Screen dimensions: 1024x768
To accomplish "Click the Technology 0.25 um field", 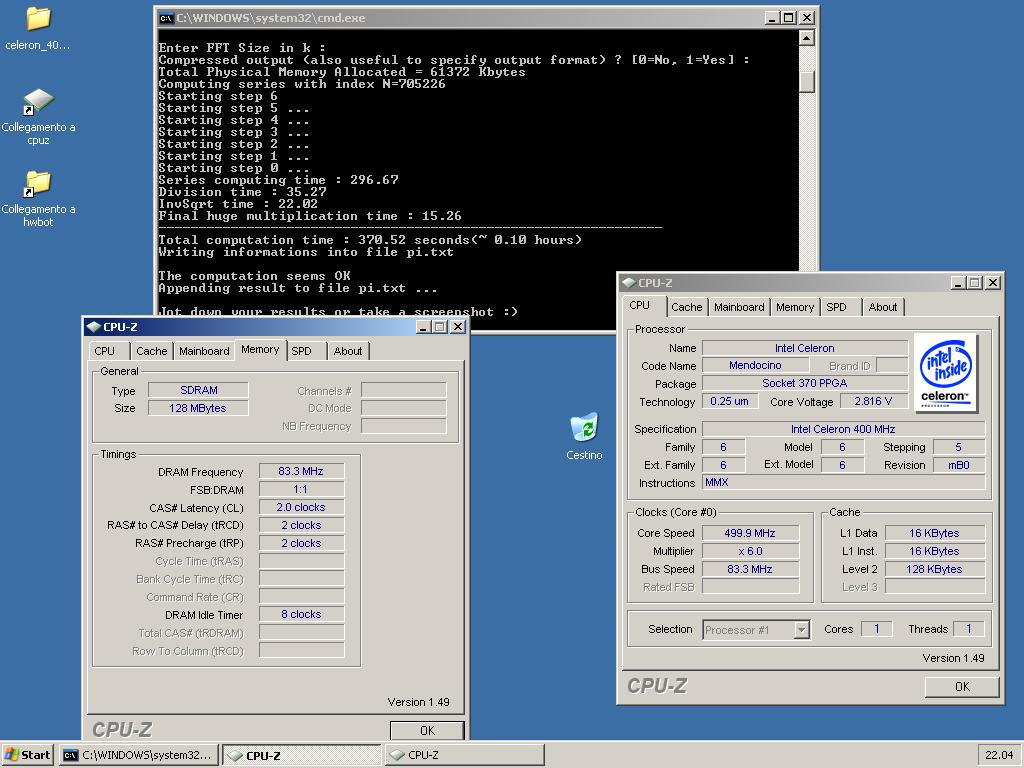I will click(729, 401).
